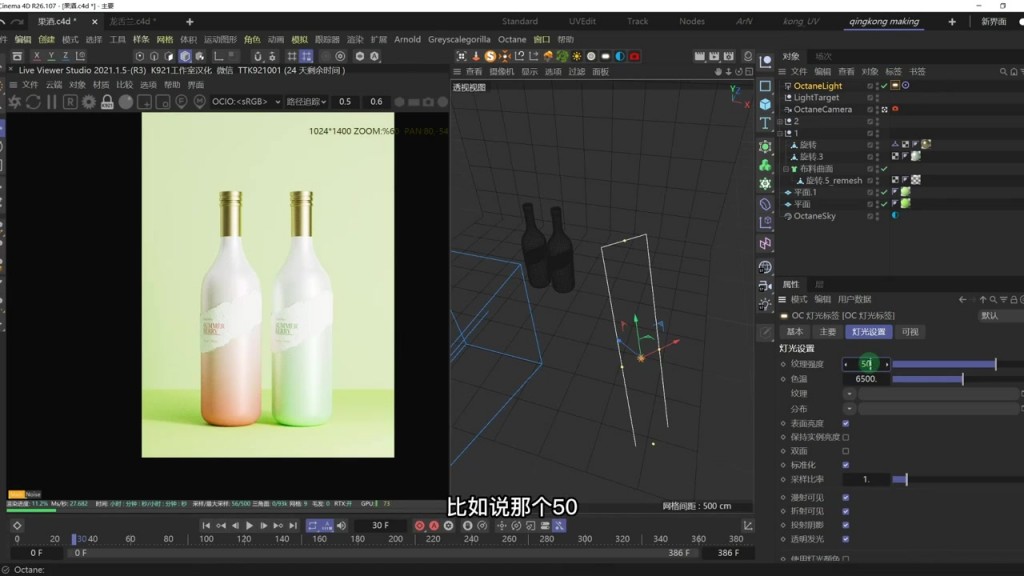This screenshot has width=1024, height=576.
Task: Enable the 双面 checkbox
Action: 846,451
